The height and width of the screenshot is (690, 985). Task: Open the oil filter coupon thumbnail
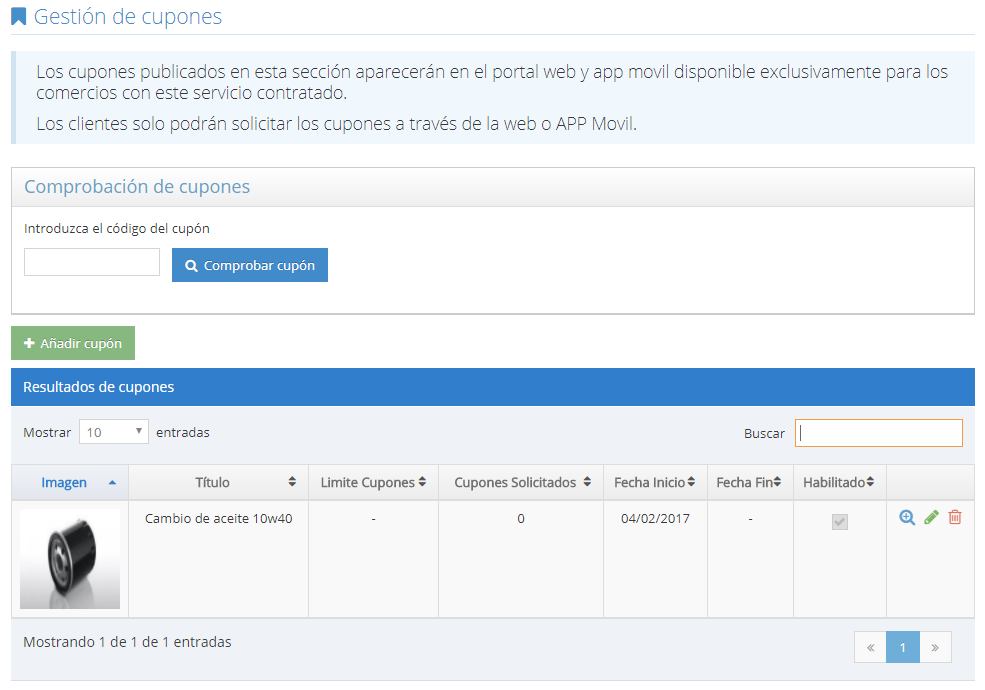tap(70, 559)
